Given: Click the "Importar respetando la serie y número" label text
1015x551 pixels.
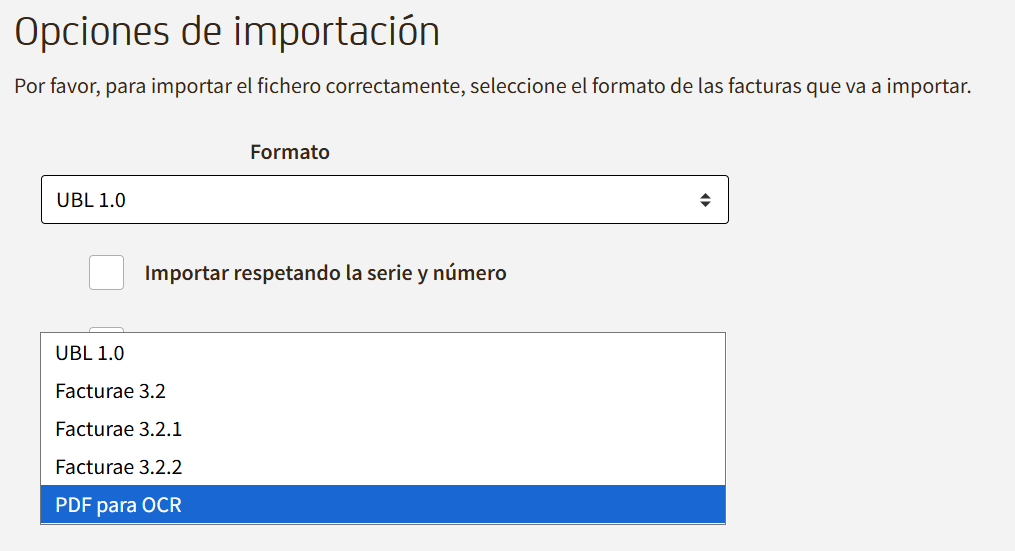Looking at the screenshot, I should 325,273.
